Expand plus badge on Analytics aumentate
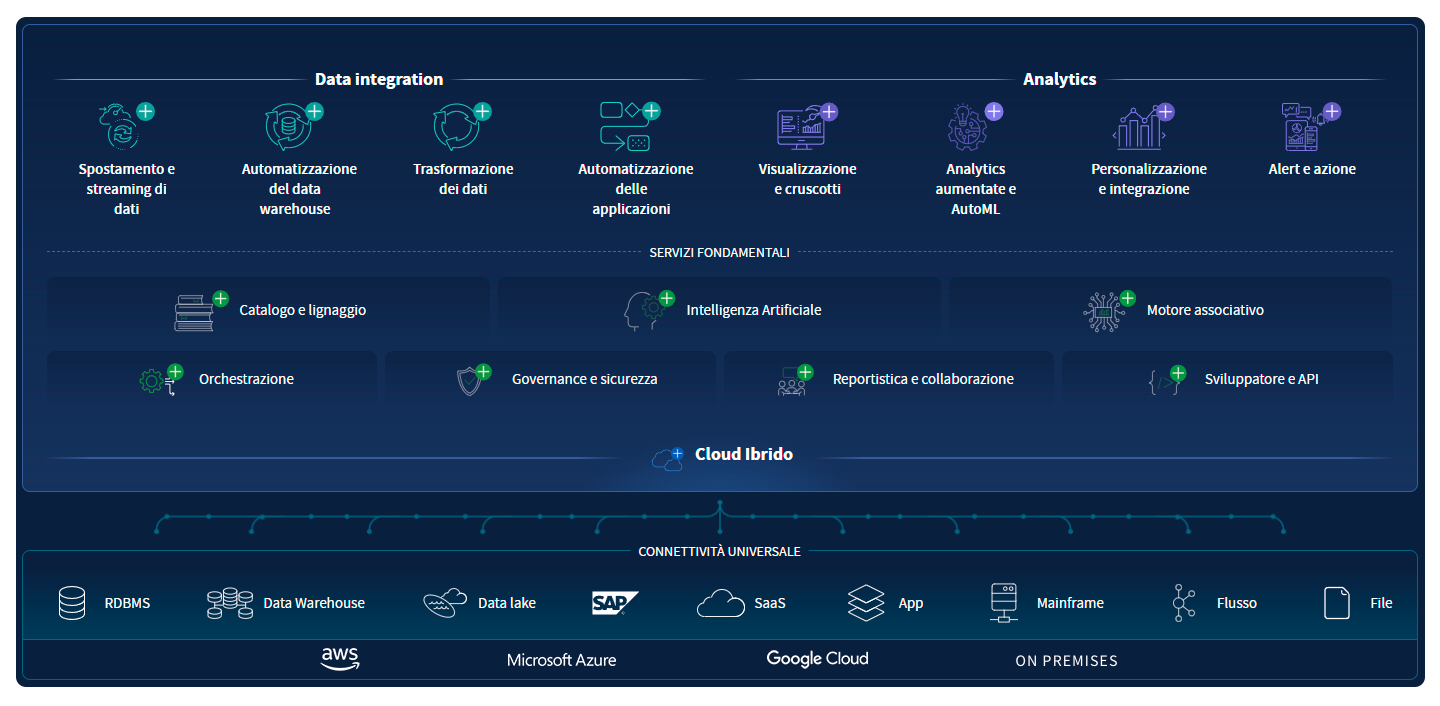The image size is (1440, 706). coord(994,111)
